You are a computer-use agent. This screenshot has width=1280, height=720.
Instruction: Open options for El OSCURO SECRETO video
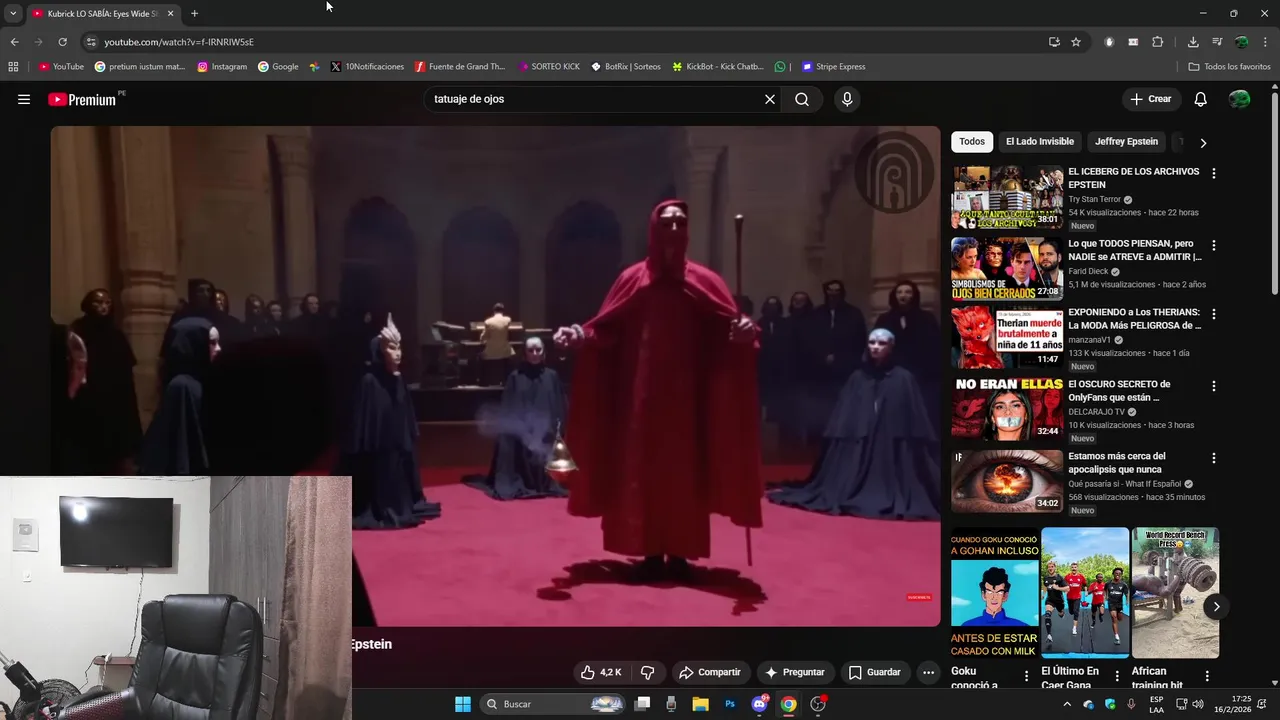coord(1214,386)
